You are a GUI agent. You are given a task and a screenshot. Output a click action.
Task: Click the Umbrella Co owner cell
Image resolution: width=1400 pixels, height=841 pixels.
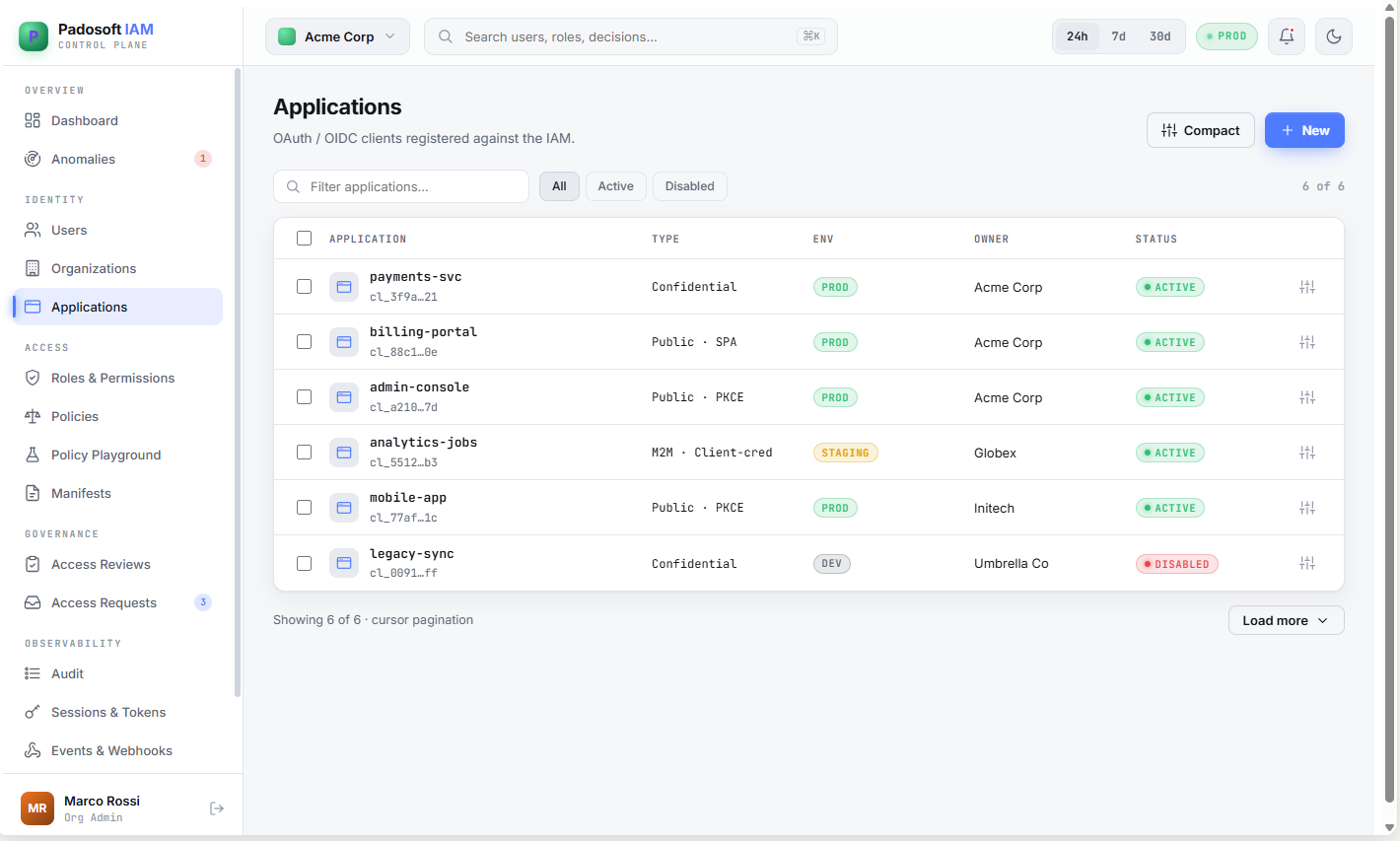pyautogui.click(x=1012, y=563)
